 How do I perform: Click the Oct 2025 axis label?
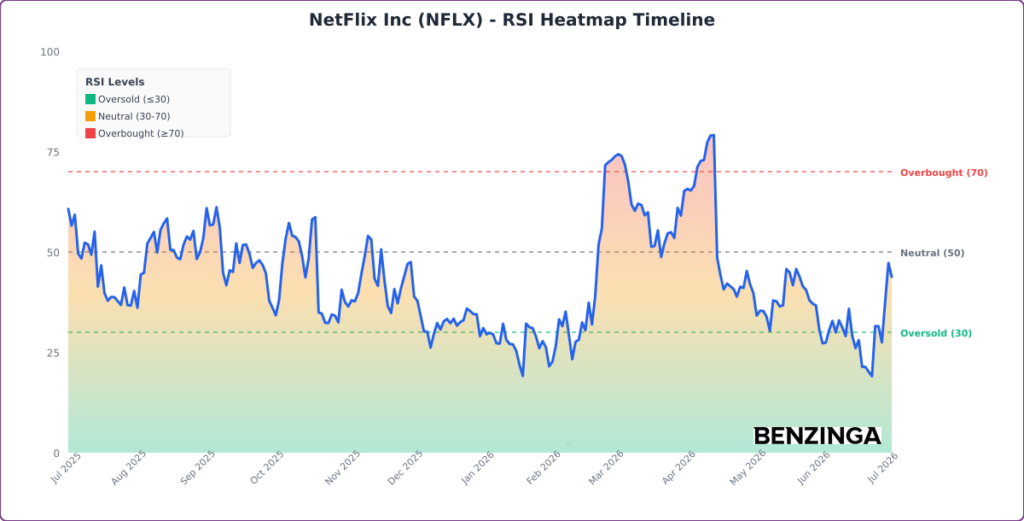point(266,467)
